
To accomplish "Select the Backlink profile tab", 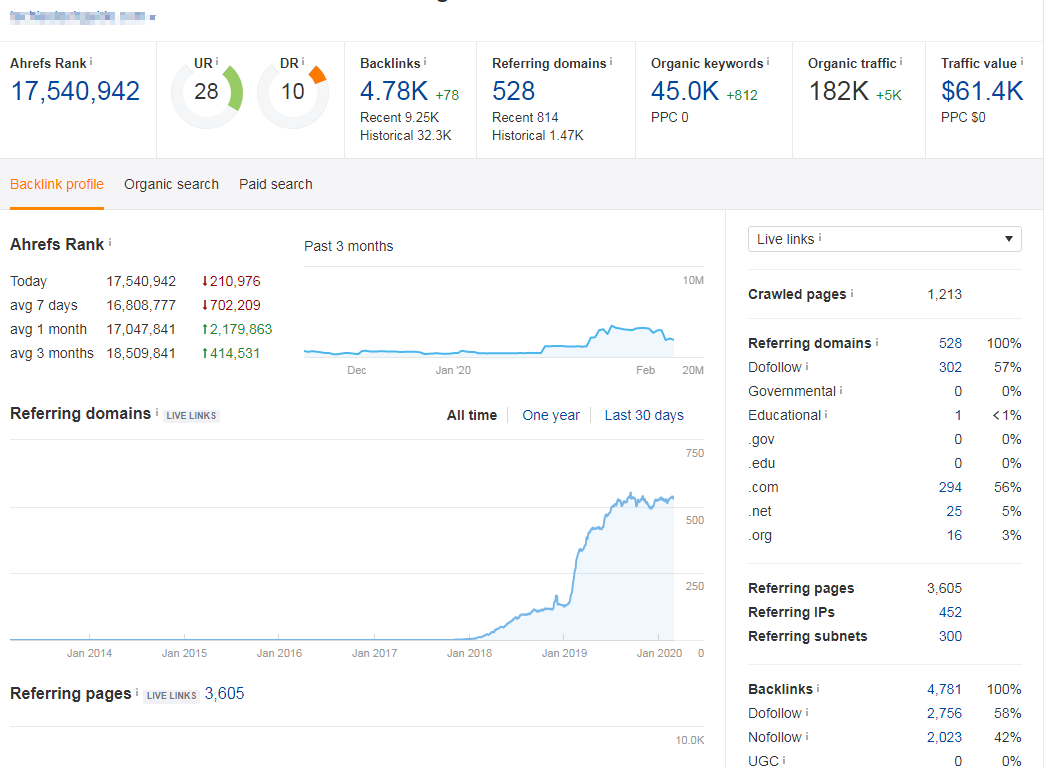I will click(57, 184).
